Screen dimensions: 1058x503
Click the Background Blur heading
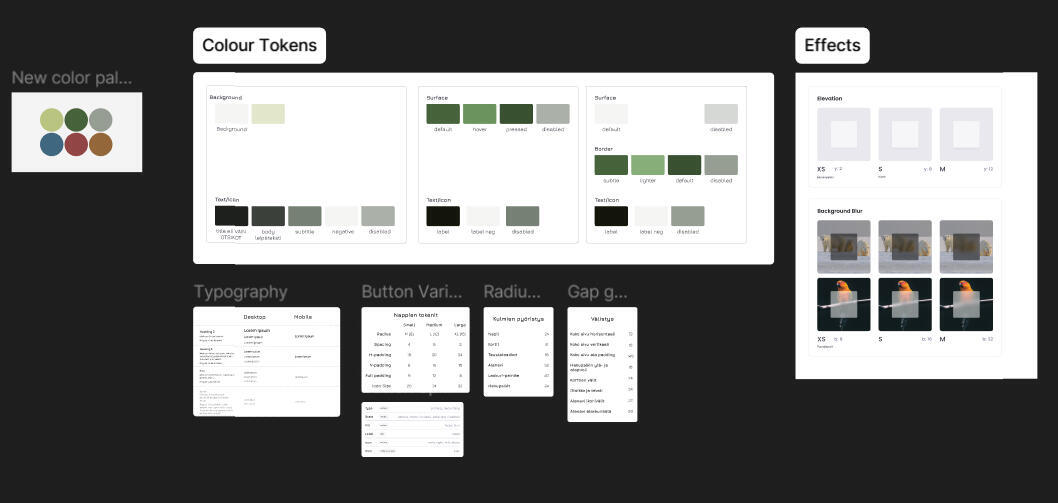click(x=839, y=211)
